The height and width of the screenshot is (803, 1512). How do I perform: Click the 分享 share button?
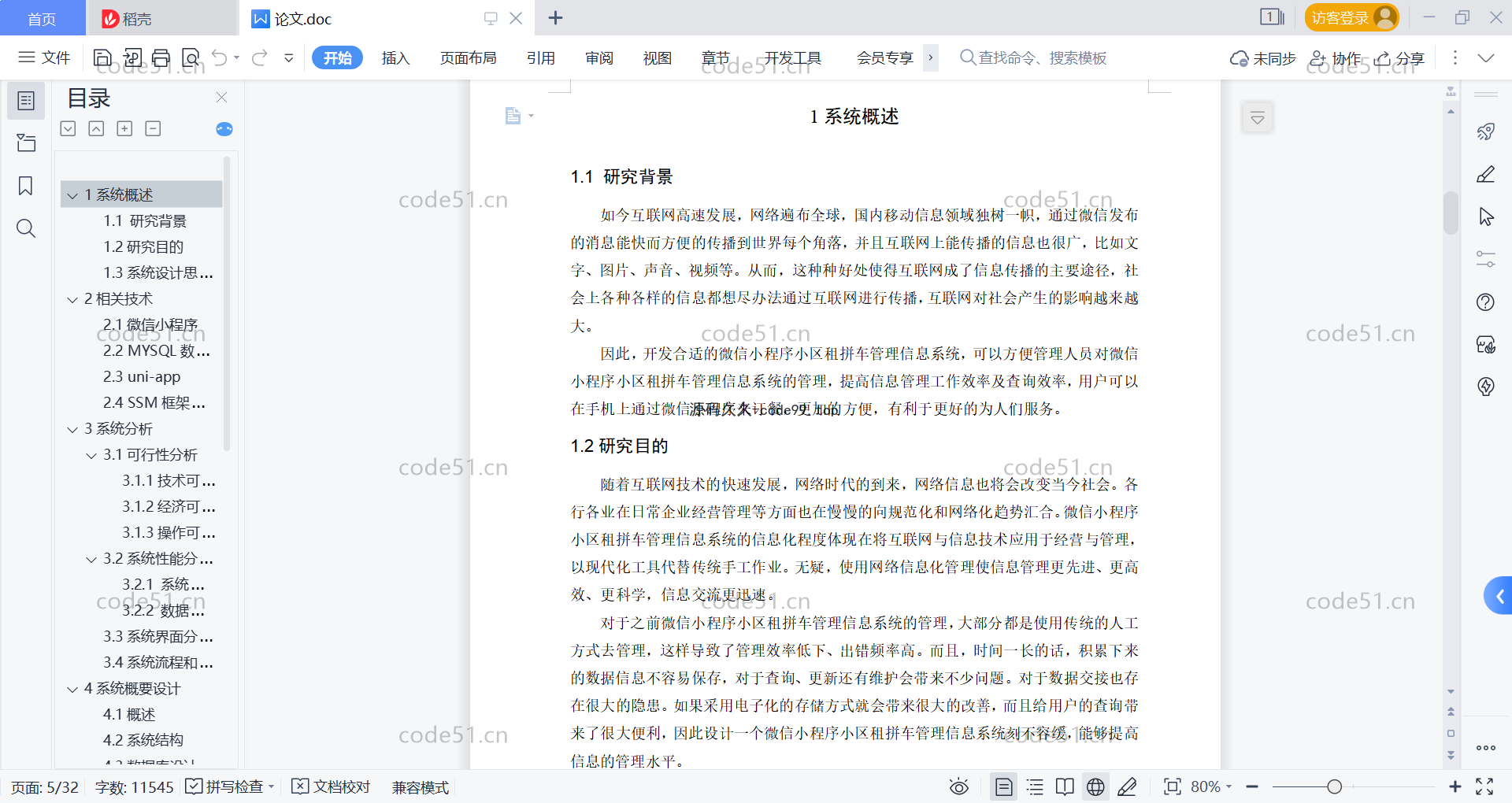1399,57
